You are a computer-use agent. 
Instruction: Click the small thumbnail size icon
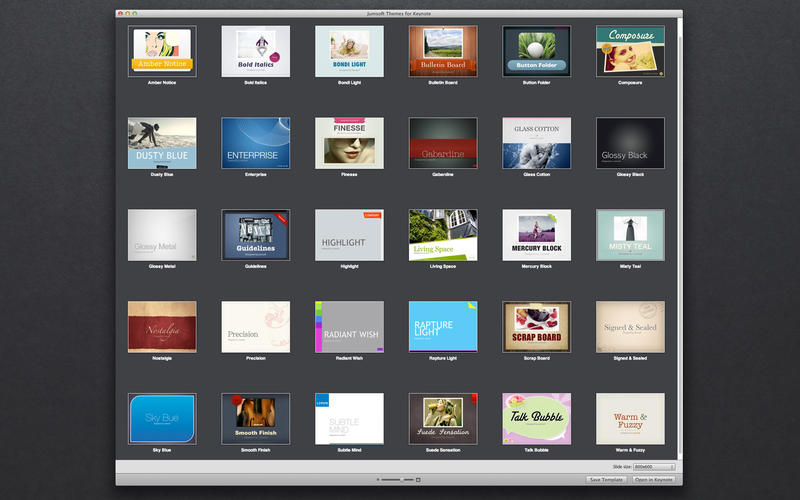(378, 480)
